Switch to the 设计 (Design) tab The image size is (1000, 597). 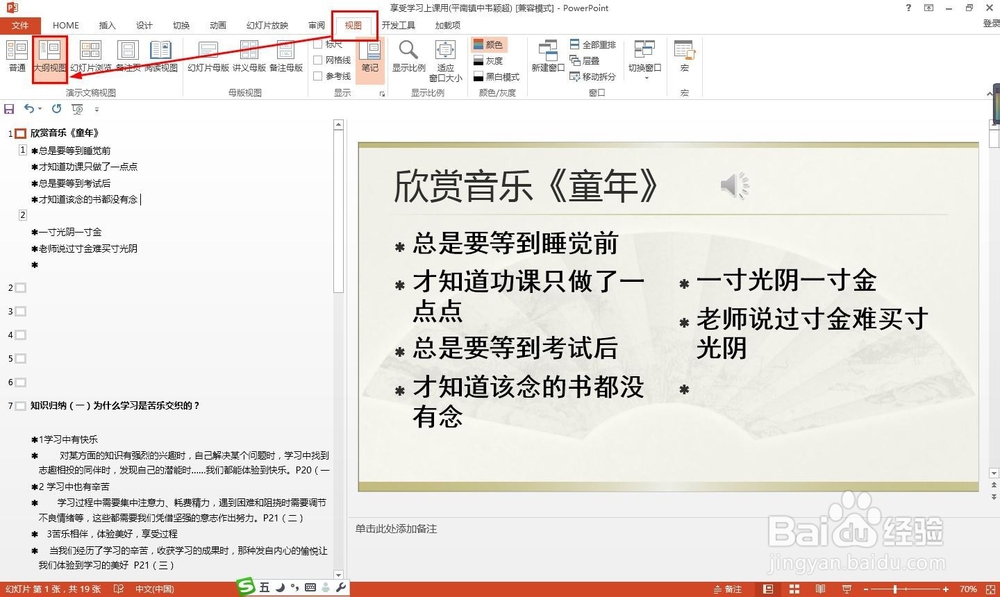tap(144, 26)
